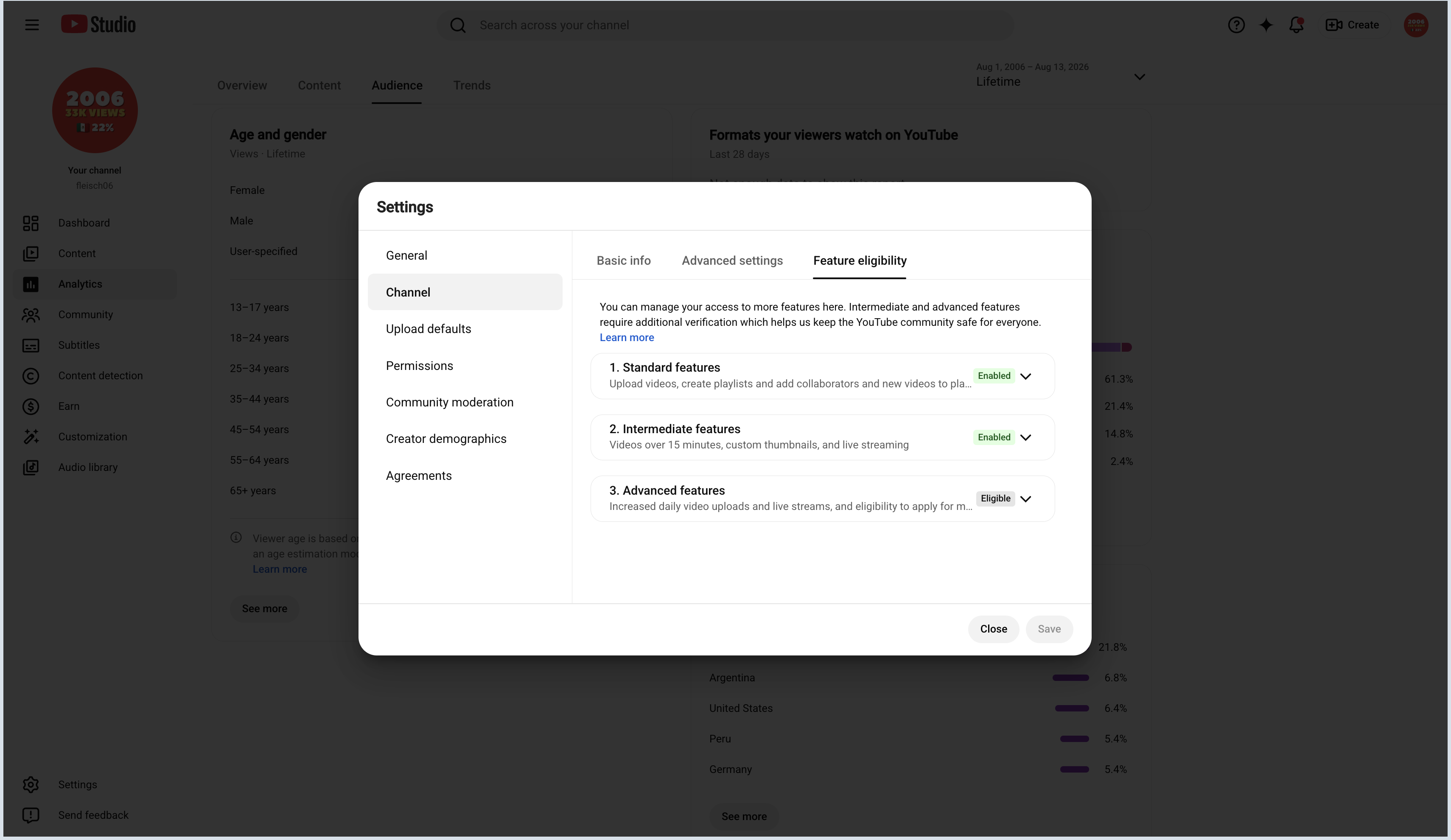Switch to the Basic info tab

(624, 260)
